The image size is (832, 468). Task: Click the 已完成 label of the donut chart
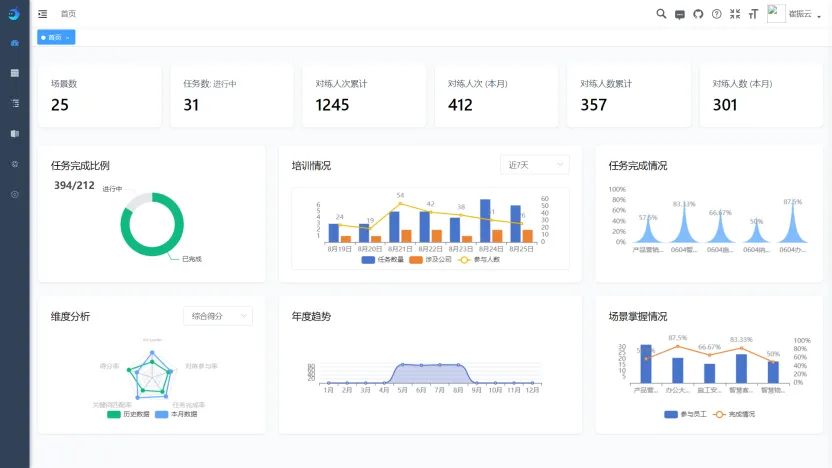192,259
